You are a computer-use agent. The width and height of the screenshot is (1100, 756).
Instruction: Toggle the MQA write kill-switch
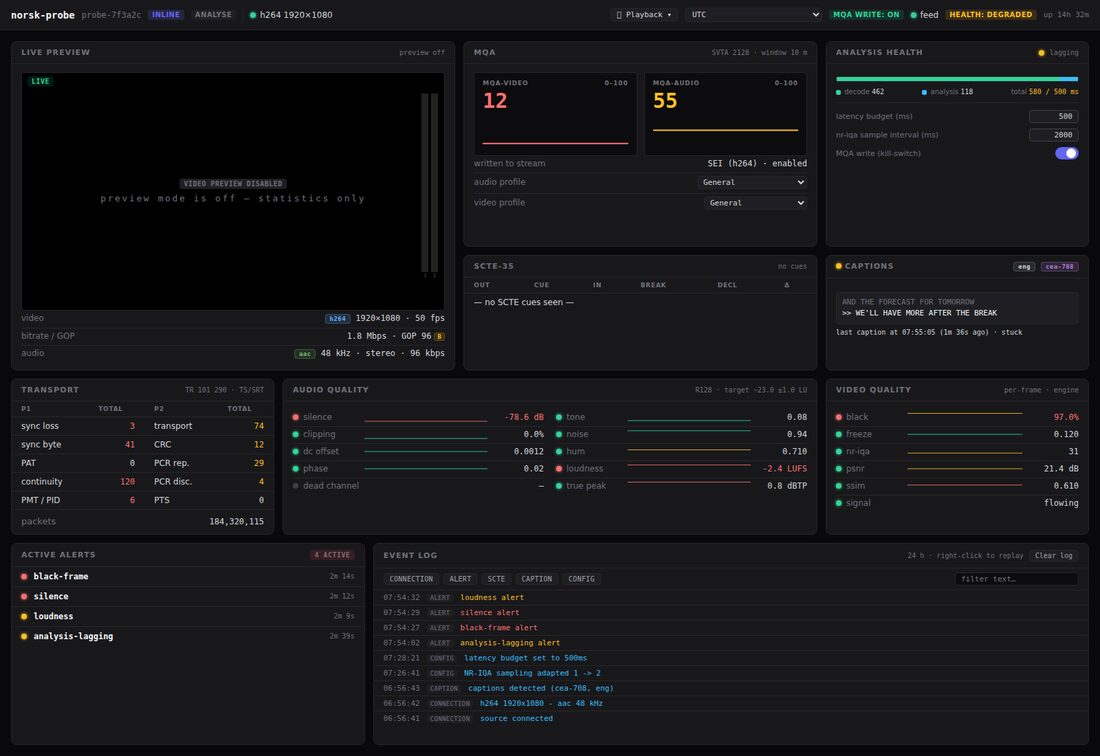point(1066,153)
